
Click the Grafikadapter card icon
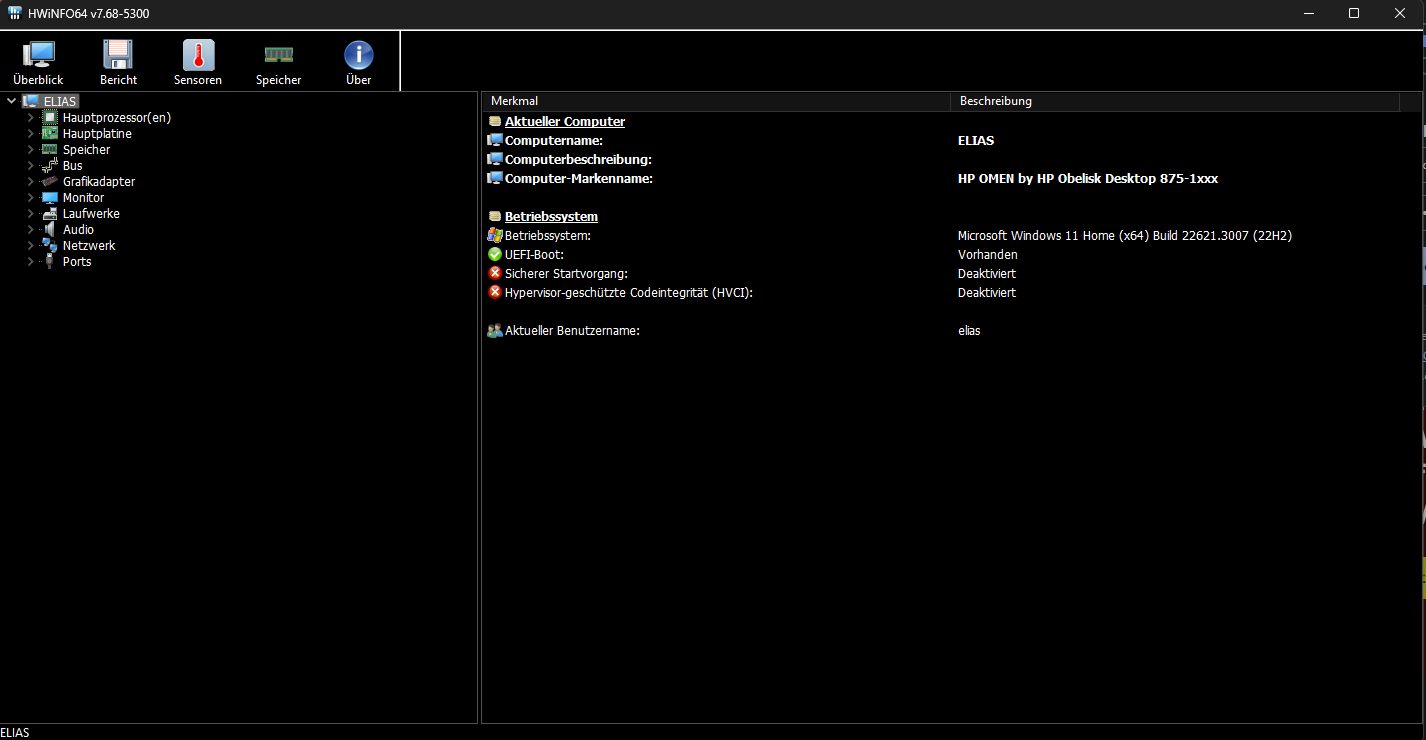pos(49,181)
